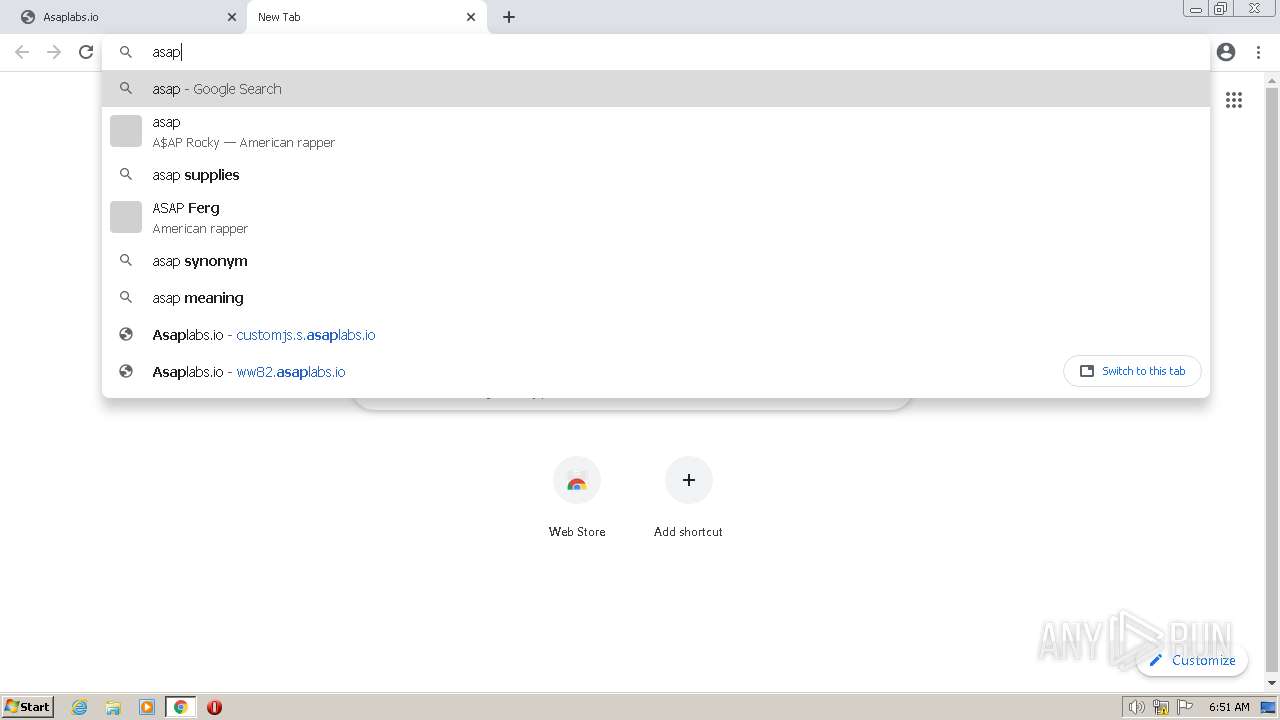Click the Chrome taskbar icon

180,707
